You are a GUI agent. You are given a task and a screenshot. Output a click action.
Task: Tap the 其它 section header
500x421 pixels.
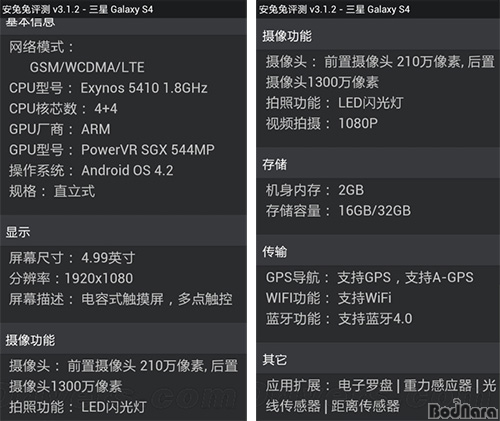(x=378, y=359)
